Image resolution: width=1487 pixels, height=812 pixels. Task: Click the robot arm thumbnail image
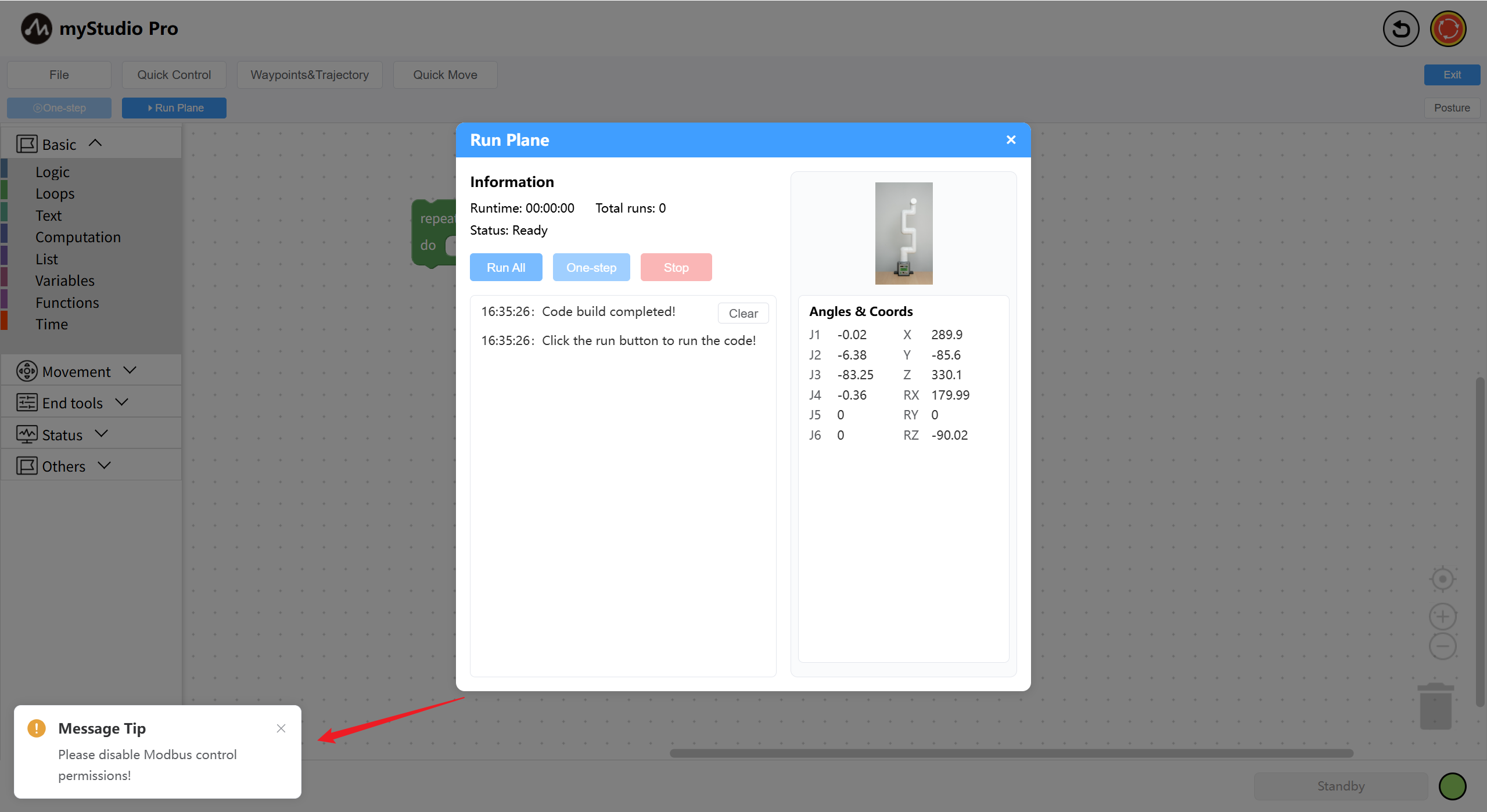coord(903,233)
